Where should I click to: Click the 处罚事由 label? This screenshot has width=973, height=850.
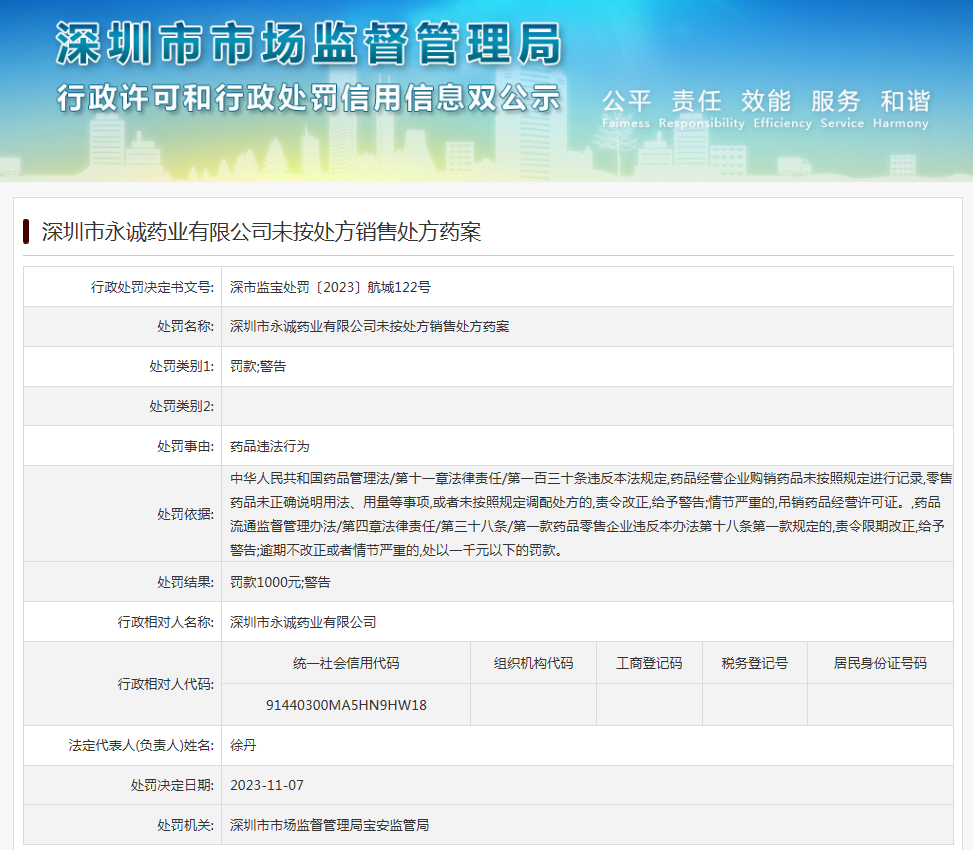coord(185,446)
